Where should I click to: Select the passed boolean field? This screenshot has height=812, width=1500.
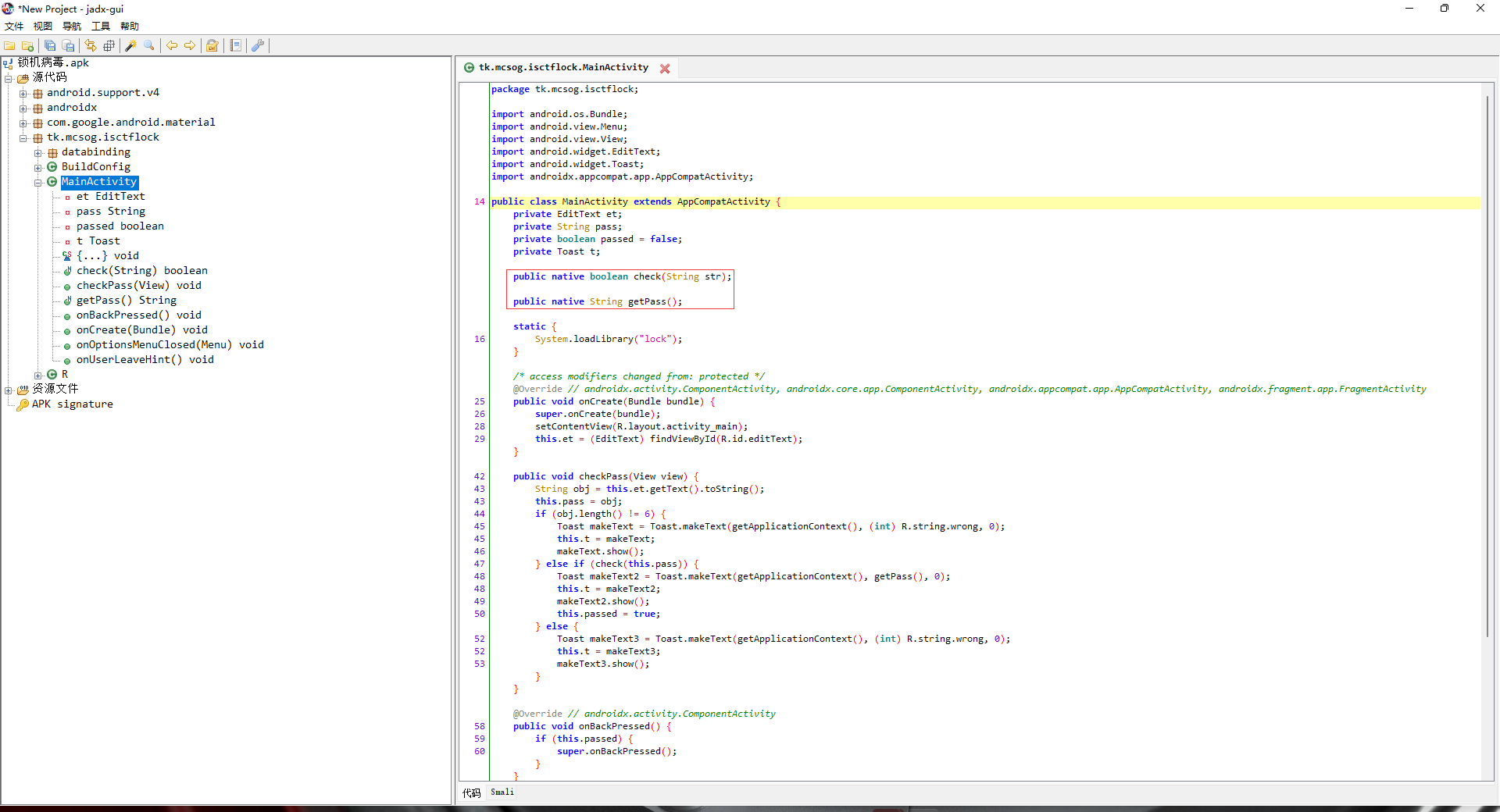click(120, 226)
